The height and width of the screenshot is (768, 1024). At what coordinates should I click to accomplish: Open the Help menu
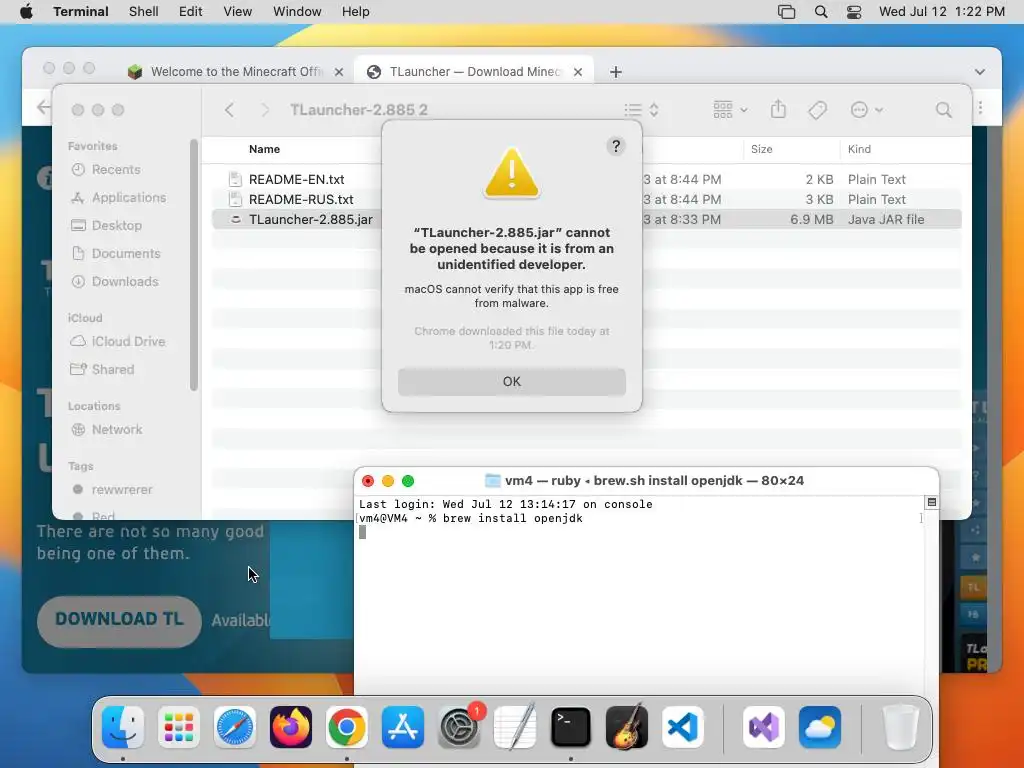point(355,12)
